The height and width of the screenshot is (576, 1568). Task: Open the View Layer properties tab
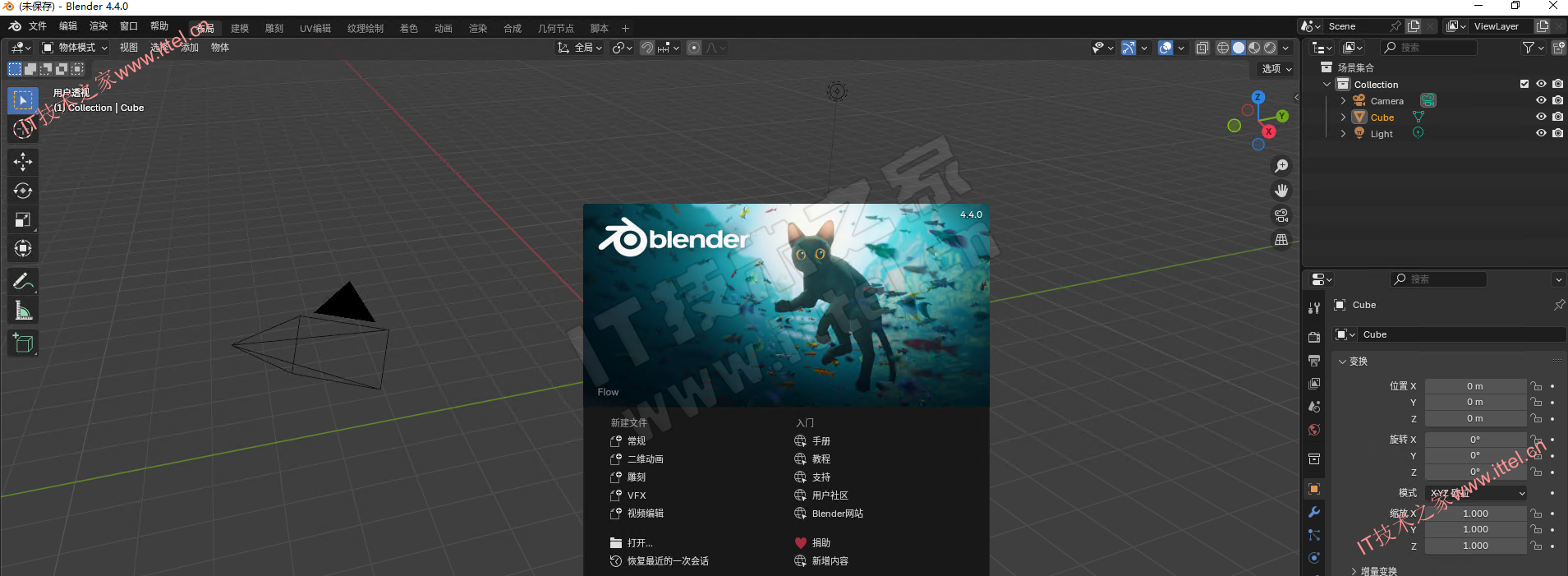click(1314, 384)
